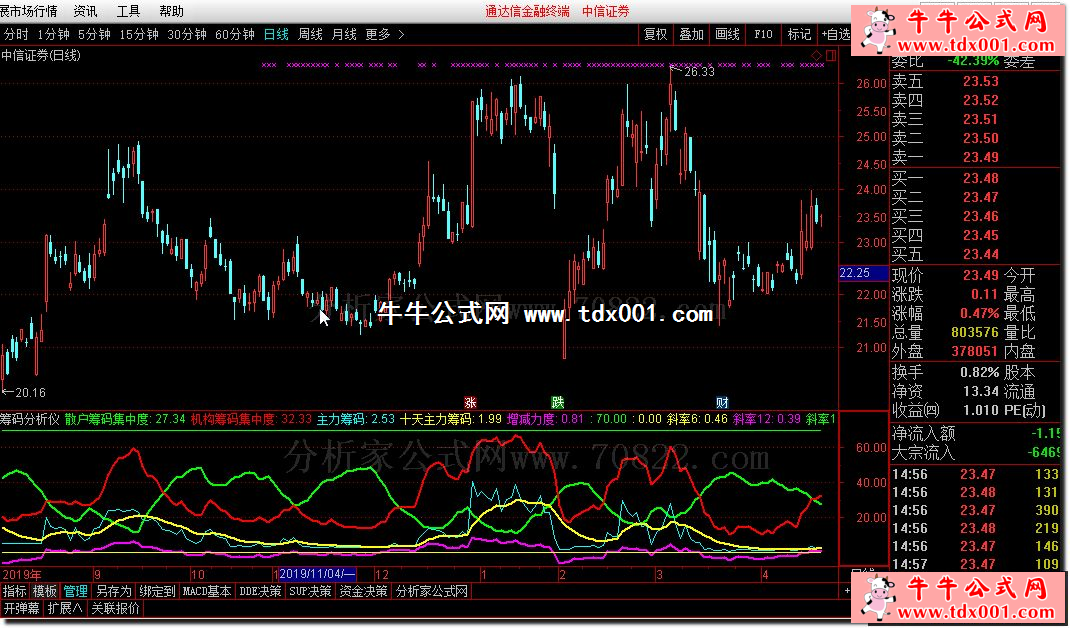Select the 15分钟 period tab
This screenshot has height=628, width=1070.
point(139,34)
